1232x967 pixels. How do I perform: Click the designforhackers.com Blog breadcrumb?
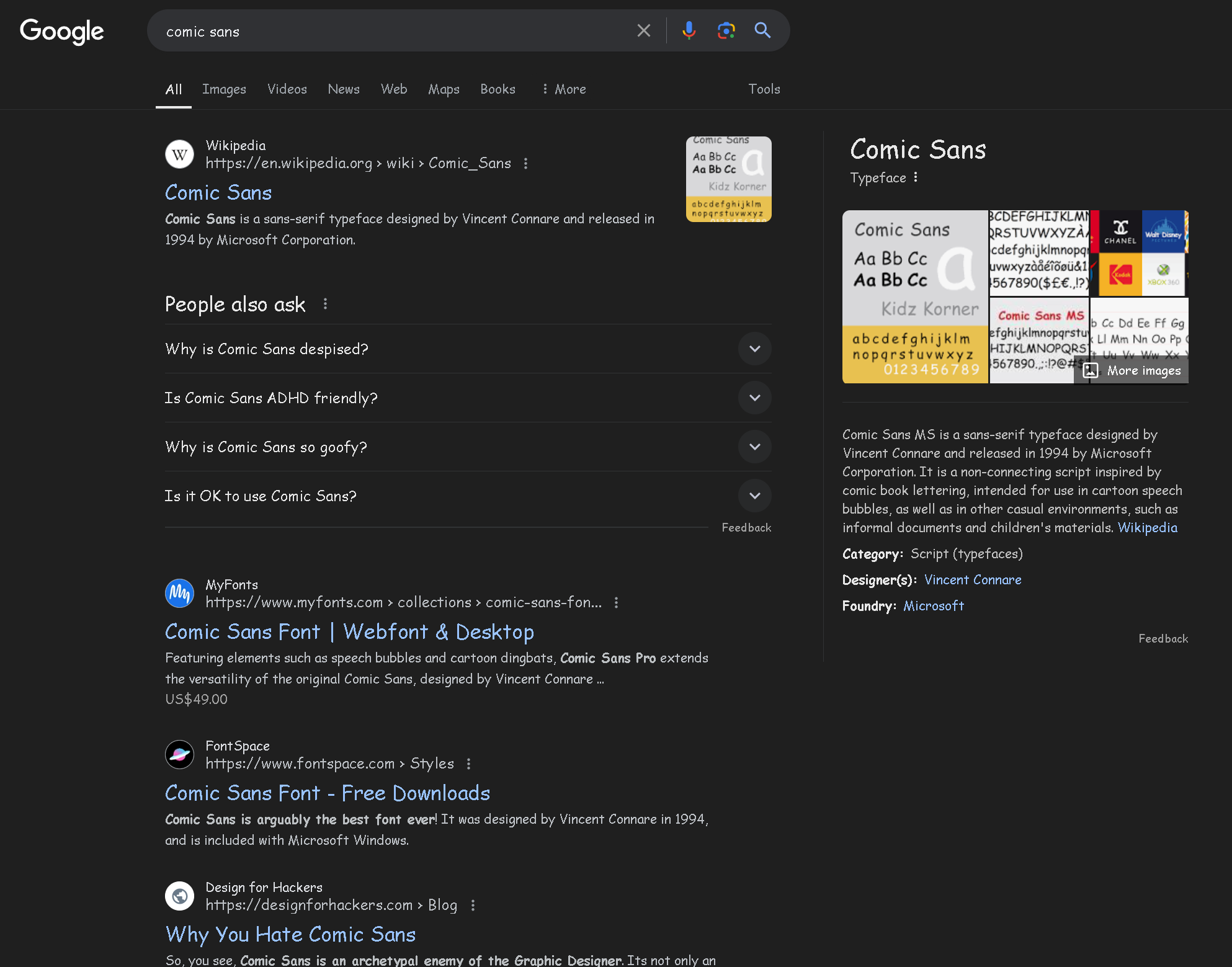[x=331, y=905]
